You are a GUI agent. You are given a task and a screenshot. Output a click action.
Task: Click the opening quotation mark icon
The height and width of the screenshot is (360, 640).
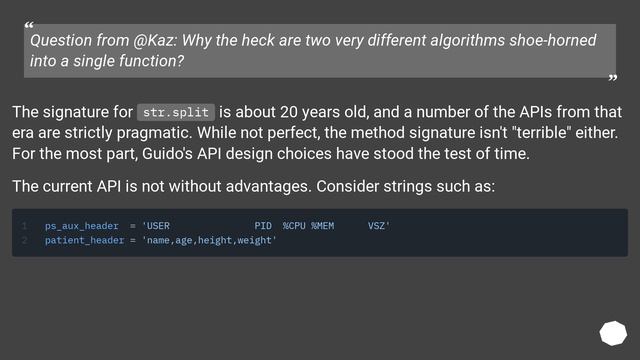(x=29, y=26)
